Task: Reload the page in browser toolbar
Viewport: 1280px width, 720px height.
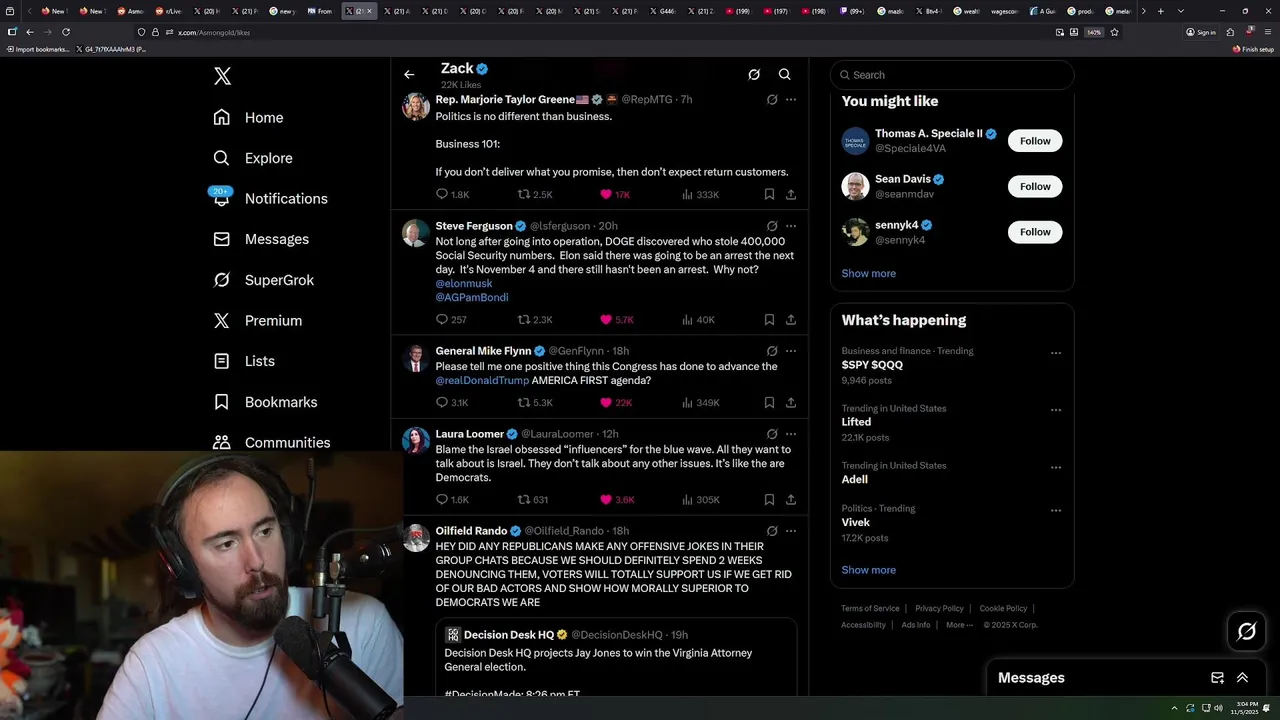Action: click(x=66, y=32)
